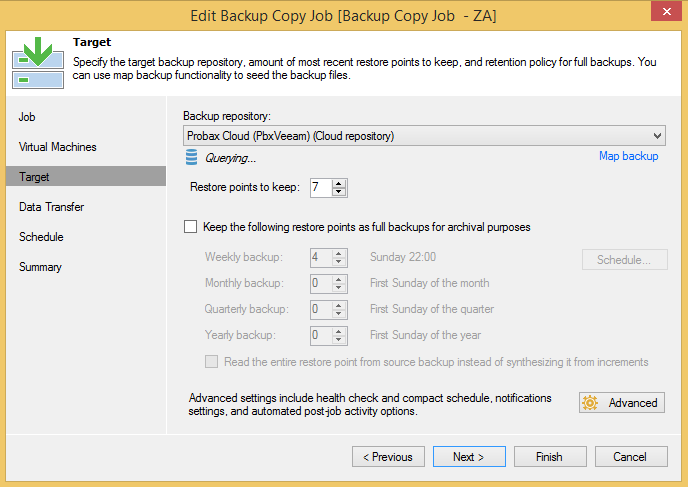Open the Summary step

point(40,267)
